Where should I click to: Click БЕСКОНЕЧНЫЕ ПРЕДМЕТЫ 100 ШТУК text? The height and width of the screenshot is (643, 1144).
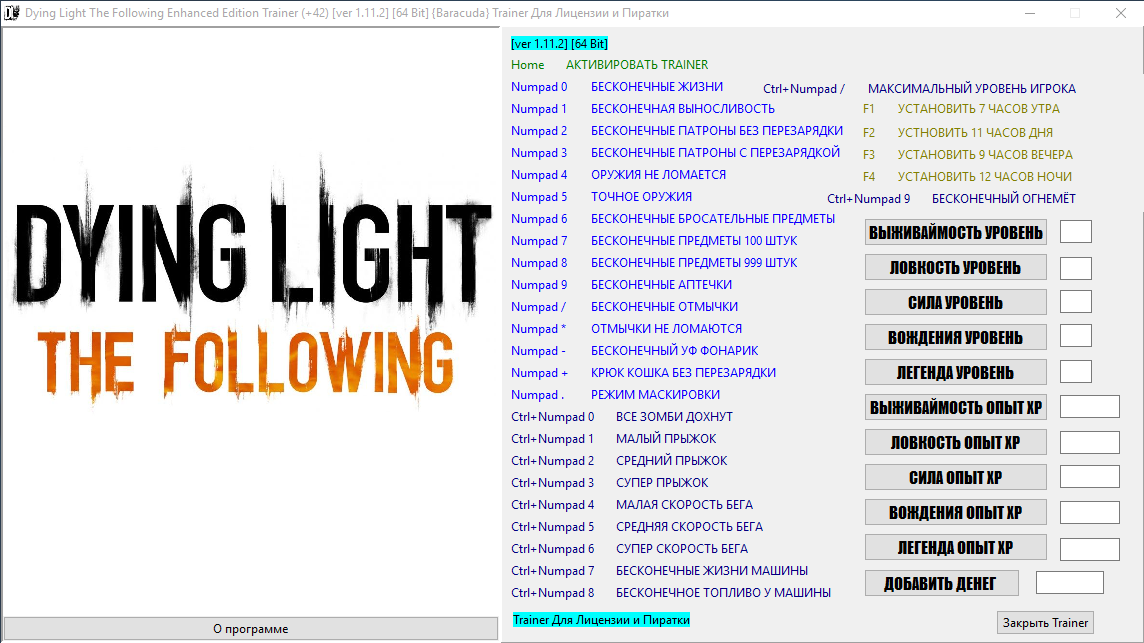(x=694, y=241)
